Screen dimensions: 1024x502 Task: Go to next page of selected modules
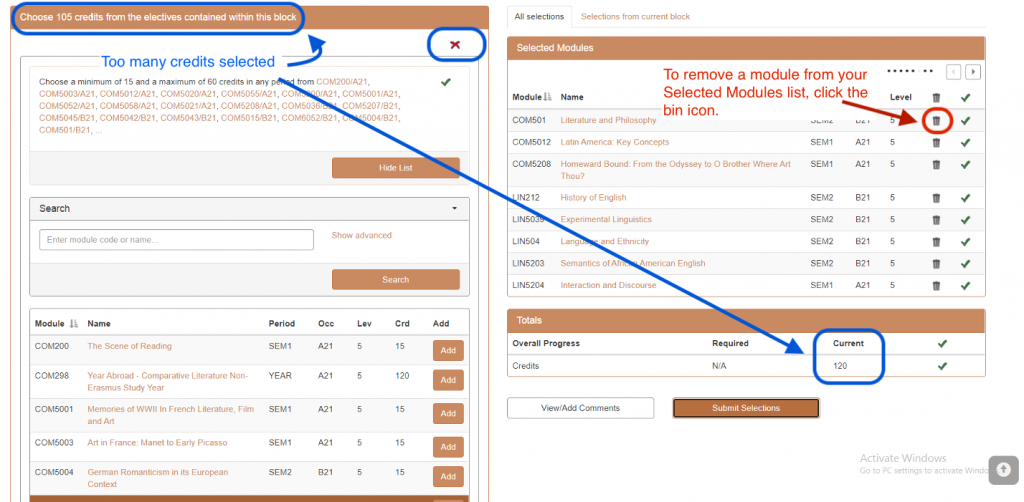(972, 72)
